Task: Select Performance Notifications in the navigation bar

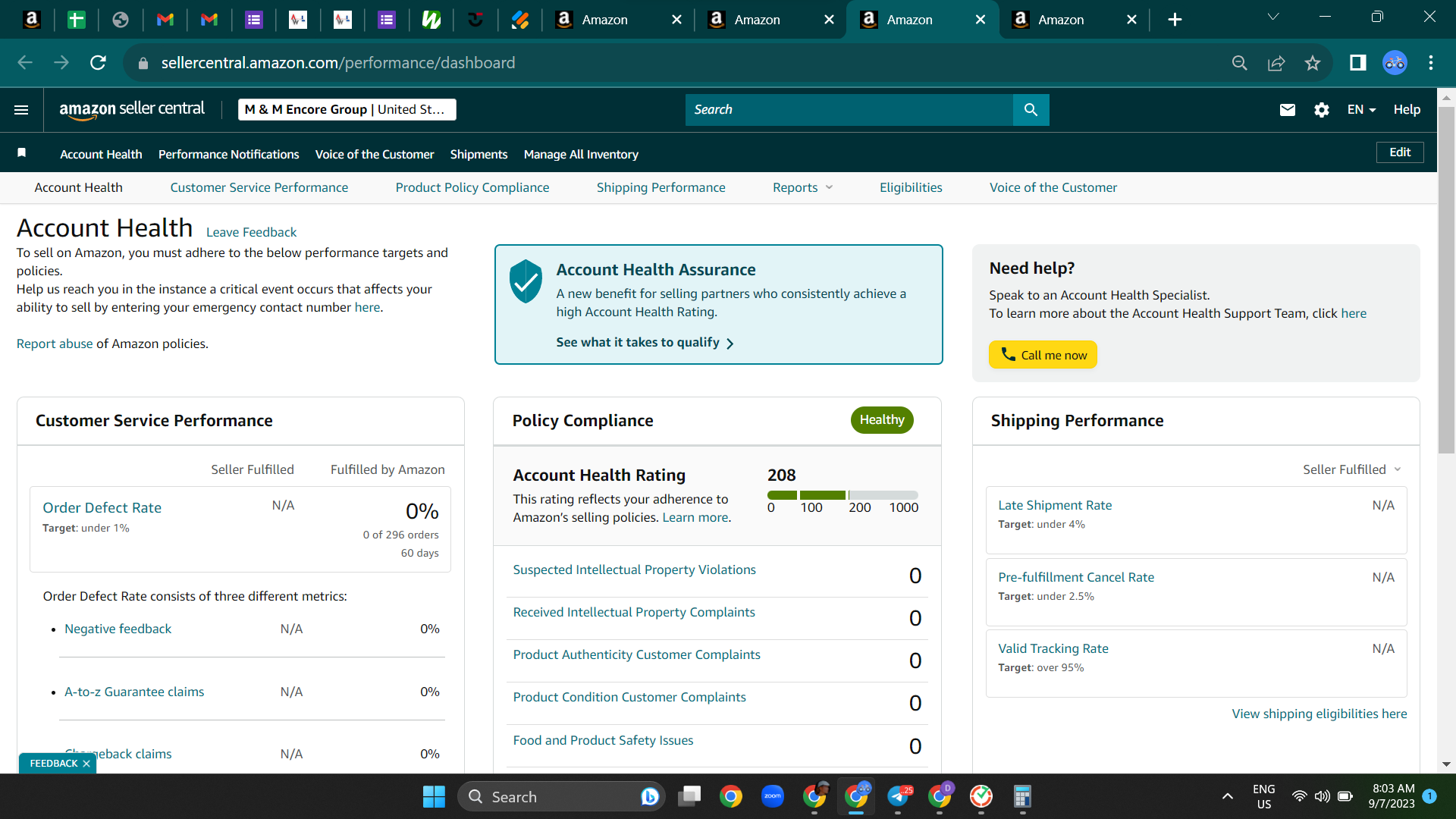Action: pyautogui.click(x=228, y=154)
